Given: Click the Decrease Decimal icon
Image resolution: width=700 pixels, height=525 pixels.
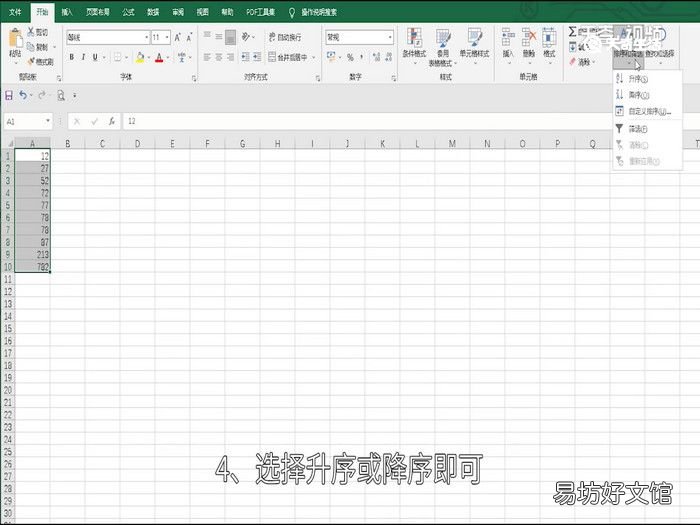Looking at the screenshot, I should point(388,57).
